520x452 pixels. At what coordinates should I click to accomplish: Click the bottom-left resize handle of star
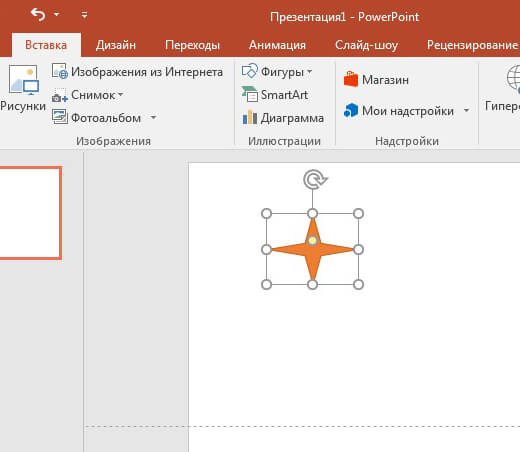(266, 285)
